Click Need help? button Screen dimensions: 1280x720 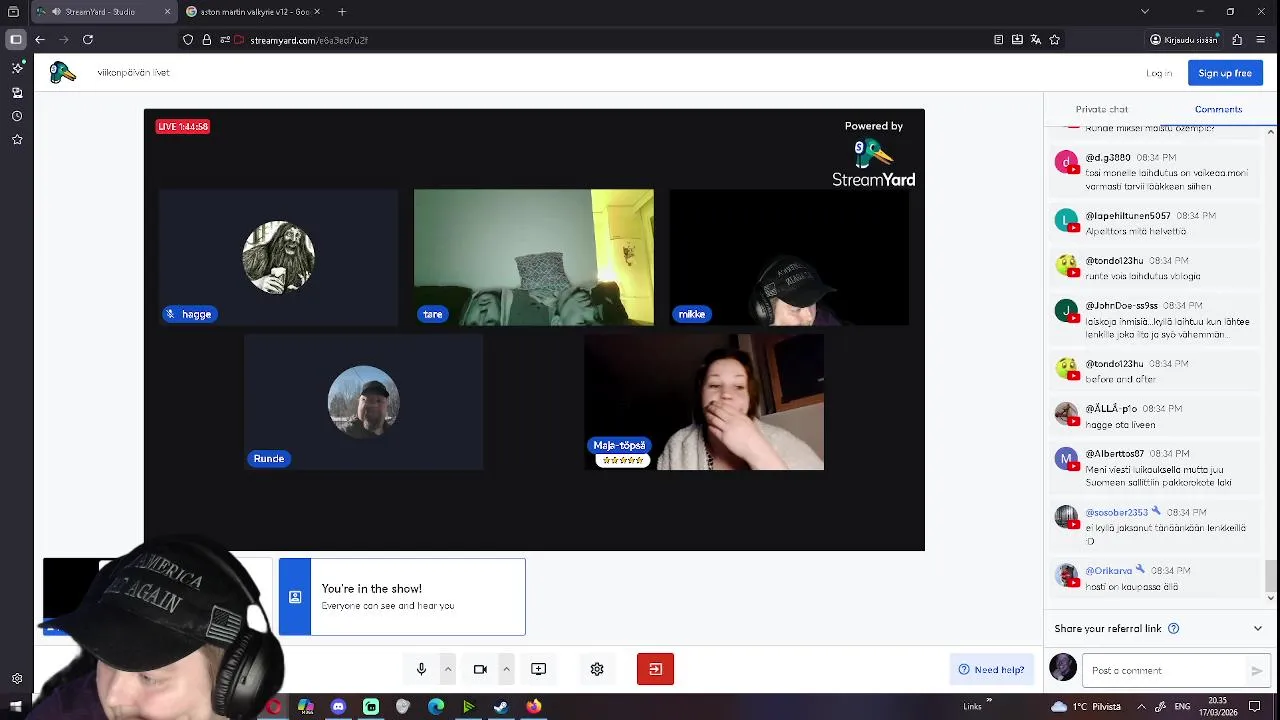(991, 670)
